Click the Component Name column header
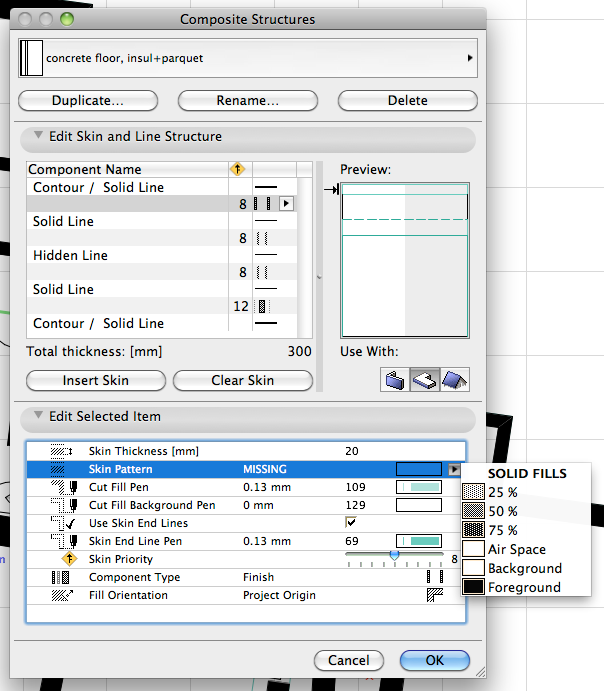The height and width of the screenshot is (691, 604). coord(128,169)
